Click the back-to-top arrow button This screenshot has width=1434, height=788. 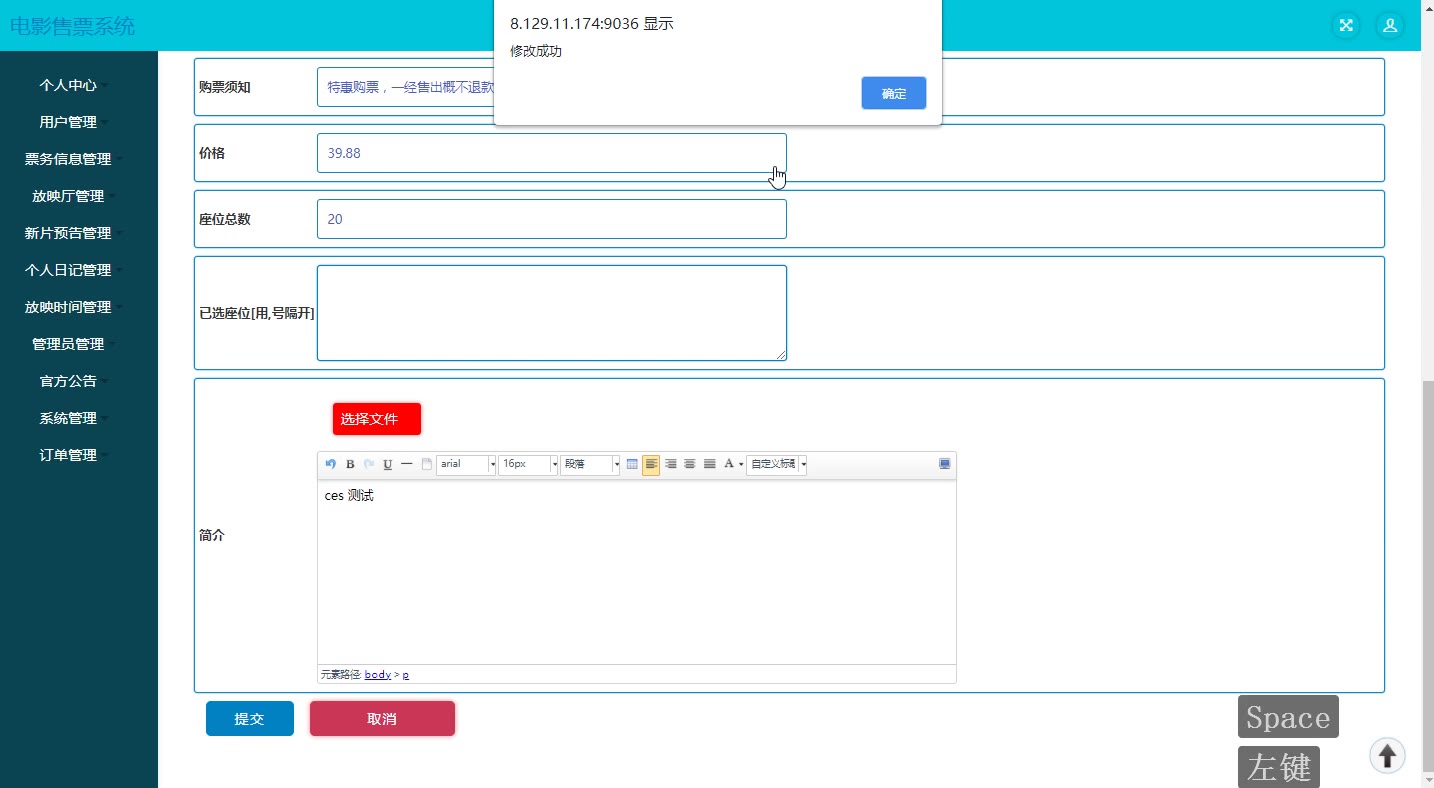click(1387, 756)
